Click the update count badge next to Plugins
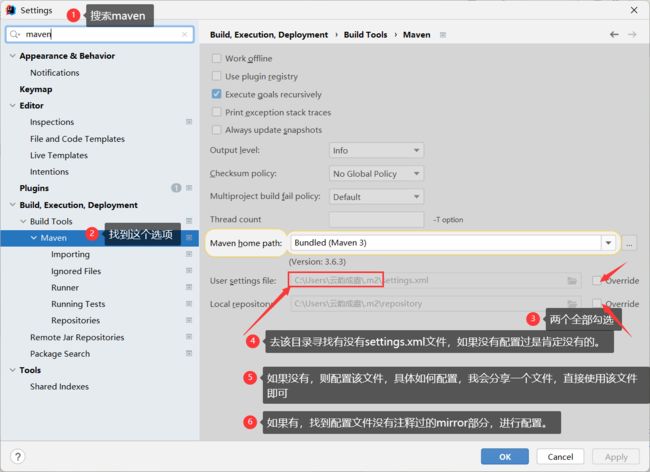This screenshot has width=650, height=472. click(x=176, y=188)
